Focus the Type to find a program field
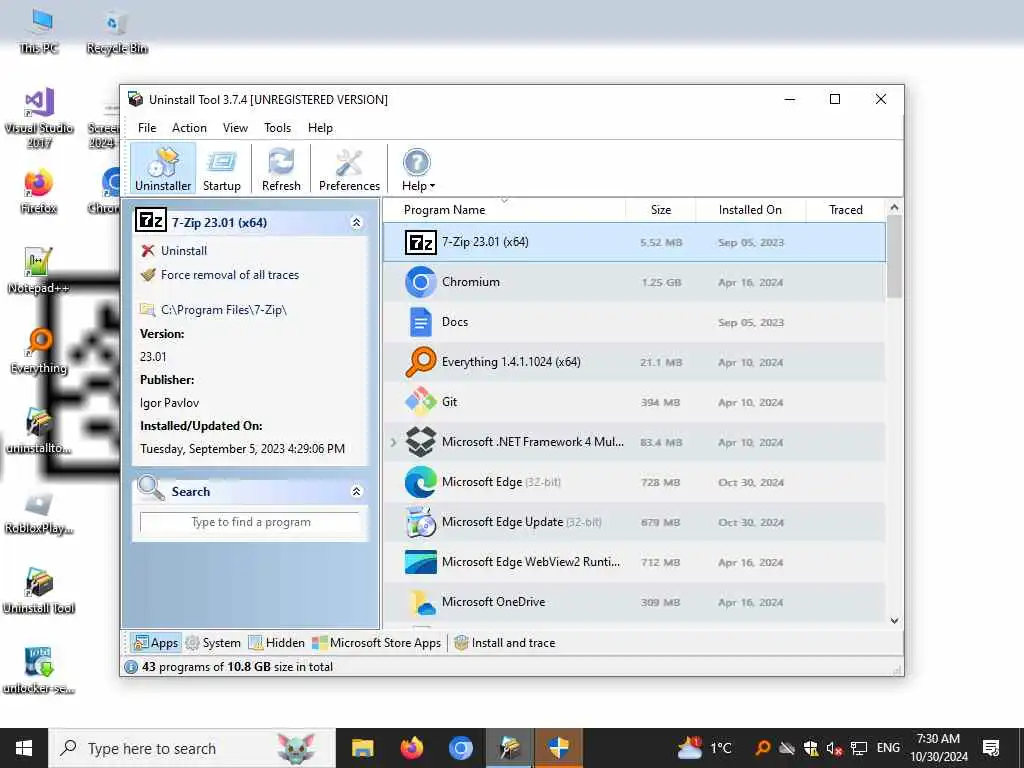This screenshot has width=1024, height=768. [x=251, y=522]
